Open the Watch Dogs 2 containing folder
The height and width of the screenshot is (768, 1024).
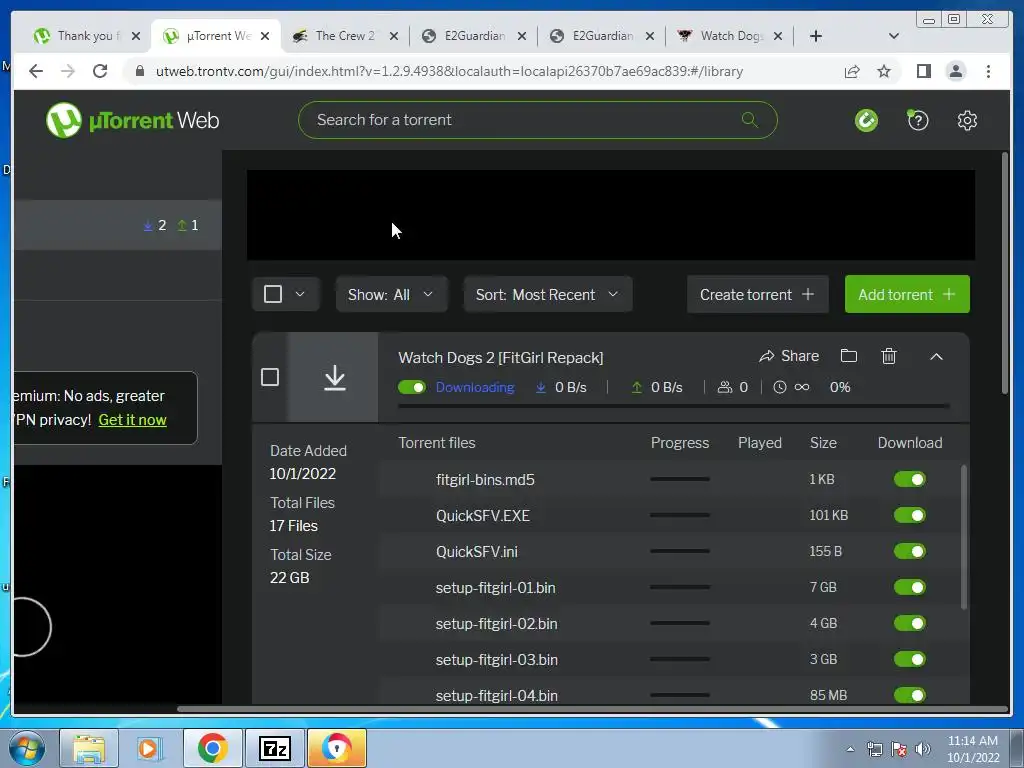(848, 356)
